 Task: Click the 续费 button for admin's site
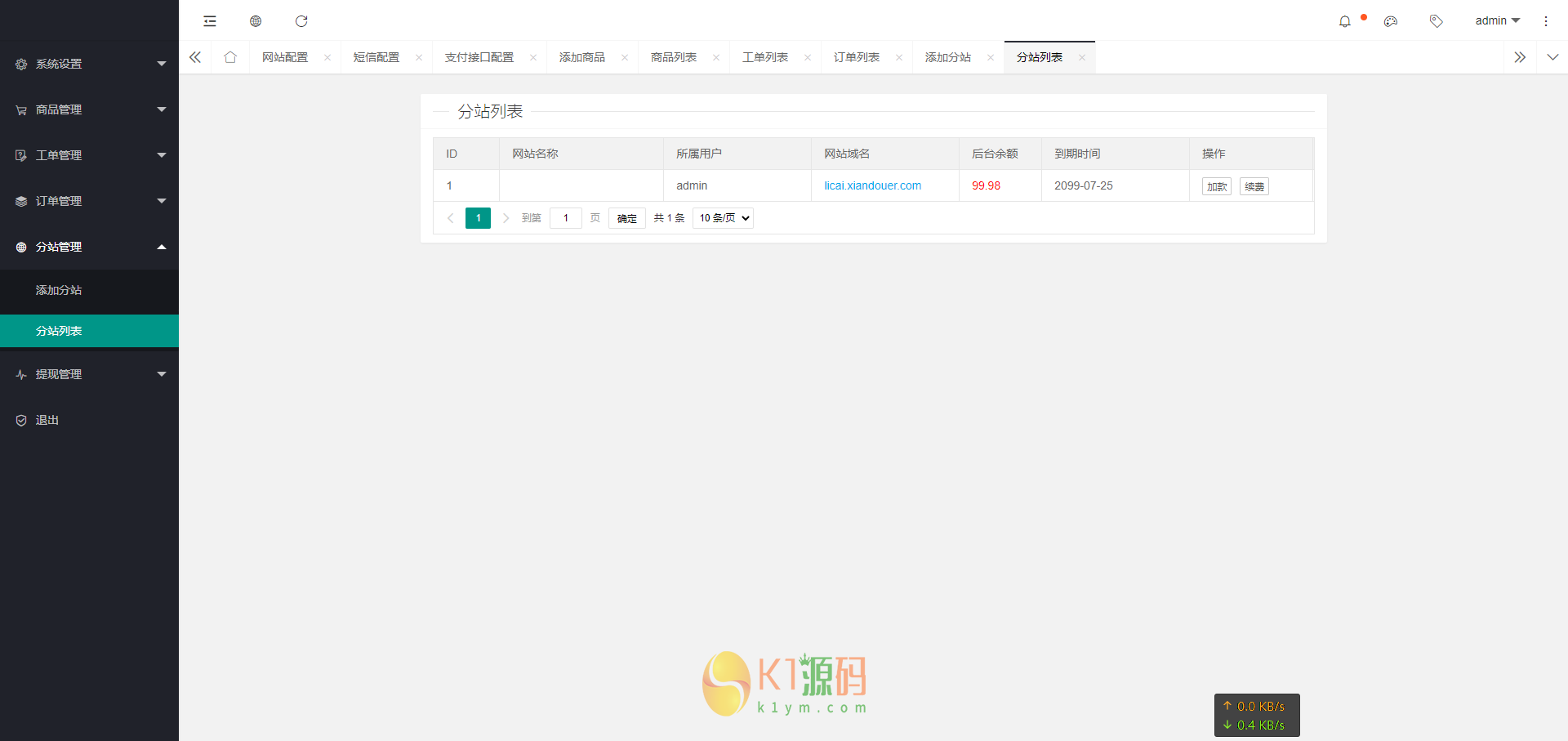pos(1254,186)
